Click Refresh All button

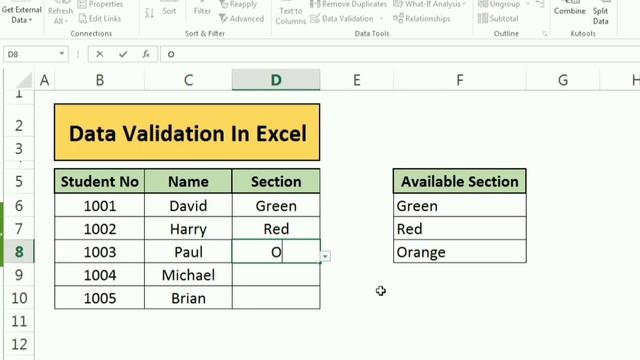60,15
